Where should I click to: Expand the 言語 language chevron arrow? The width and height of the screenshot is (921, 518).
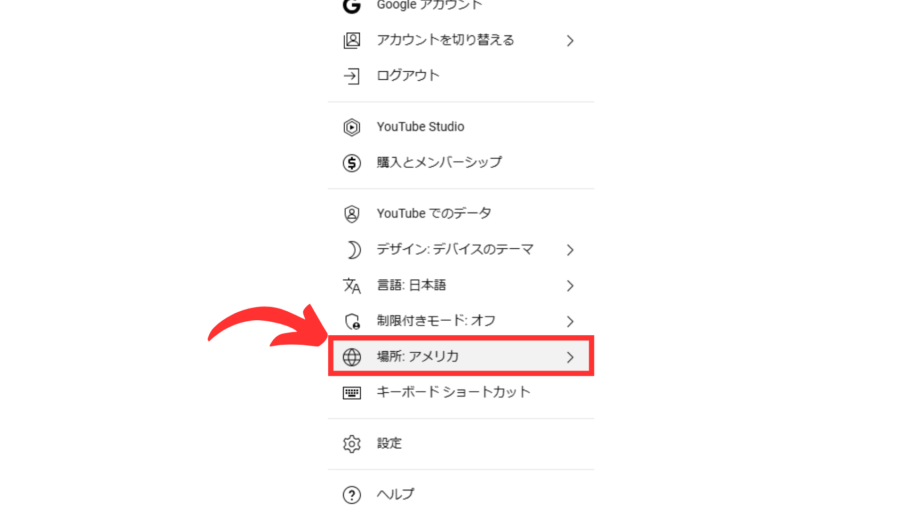pyautogui.click(x=570, y=286)
